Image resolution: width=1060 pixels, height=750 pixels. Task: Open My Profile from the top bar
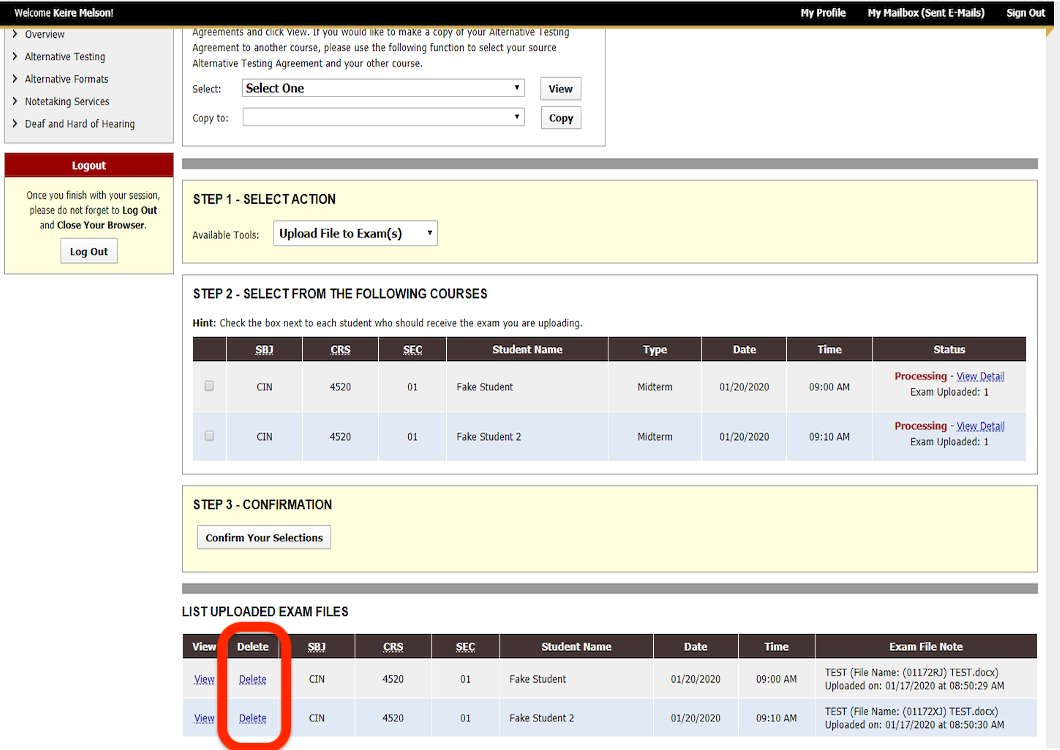[823, 13]
